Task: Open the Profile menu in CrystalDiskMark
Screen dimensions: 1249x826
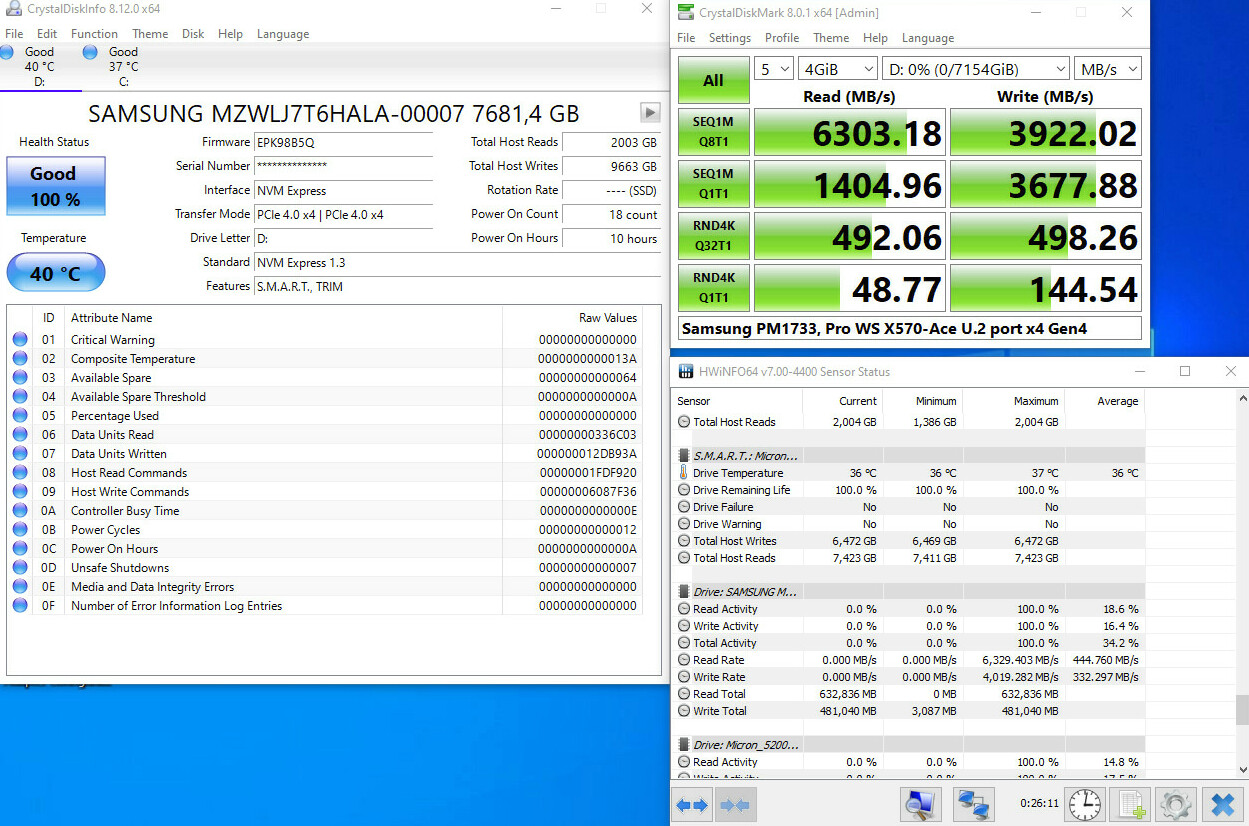Action: (782, 38)
